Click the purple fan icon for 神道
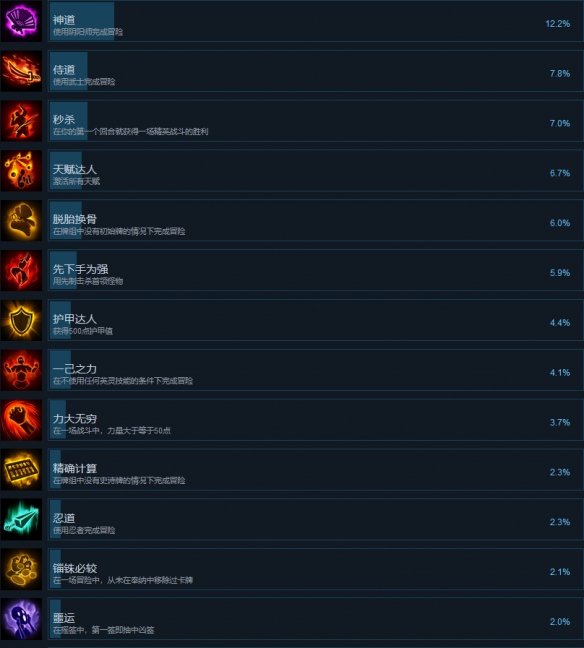 21,21
